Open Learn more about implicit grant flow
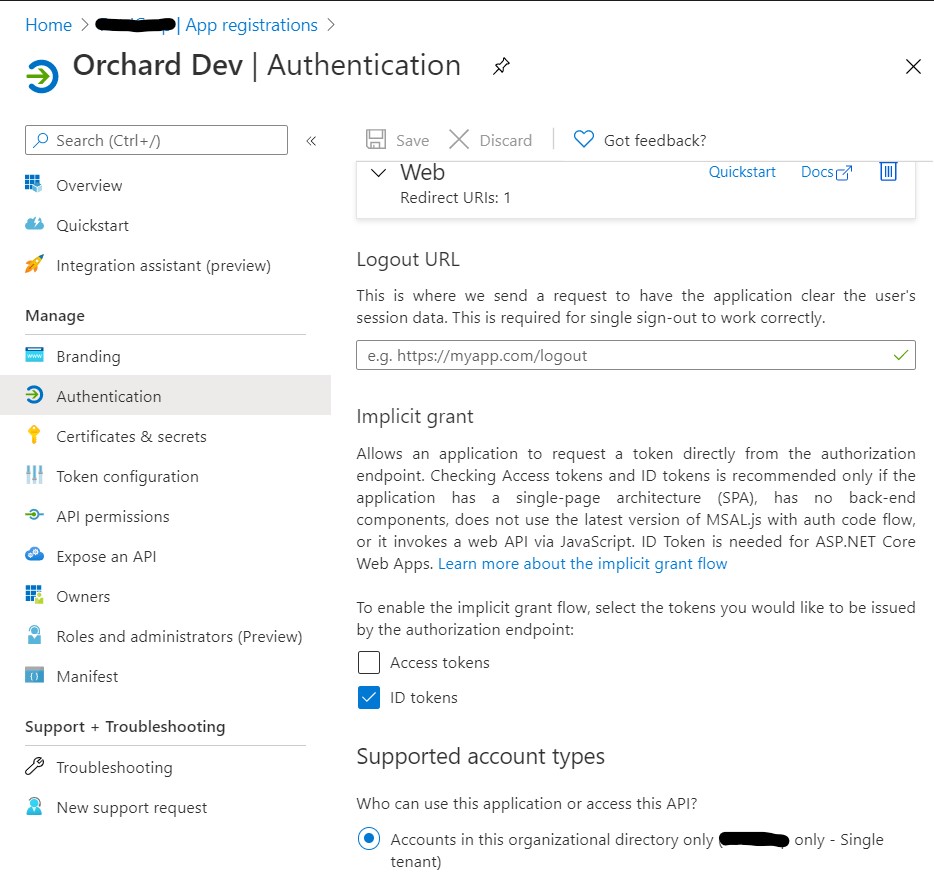Image resolution: width=934 pixels, height=876 pixels. 583,563
